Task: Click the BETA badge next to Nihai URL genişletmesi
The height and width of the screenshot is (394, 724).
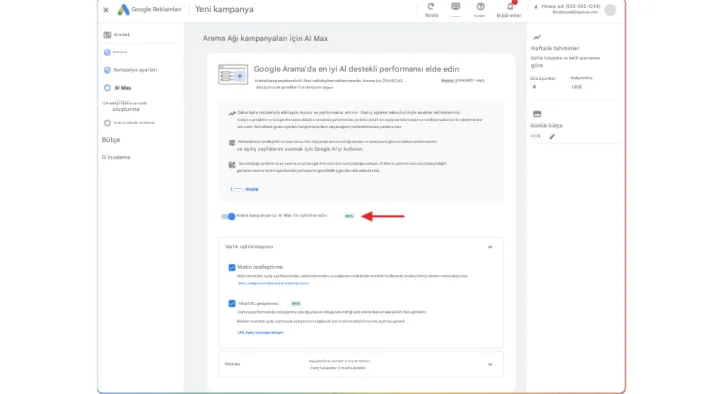Action: 296,303
